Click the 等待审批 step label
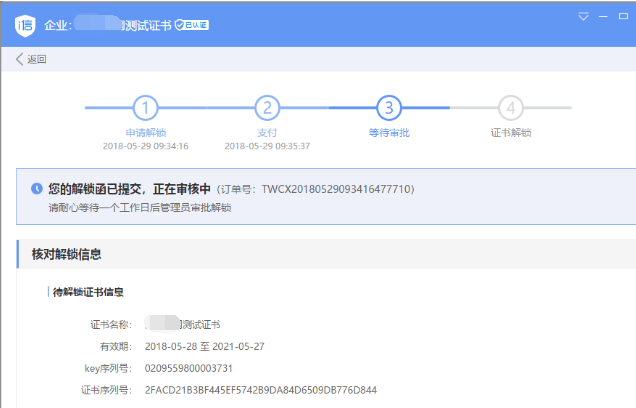The height and width of the screenshot is (408, 636). pos(389,132)
